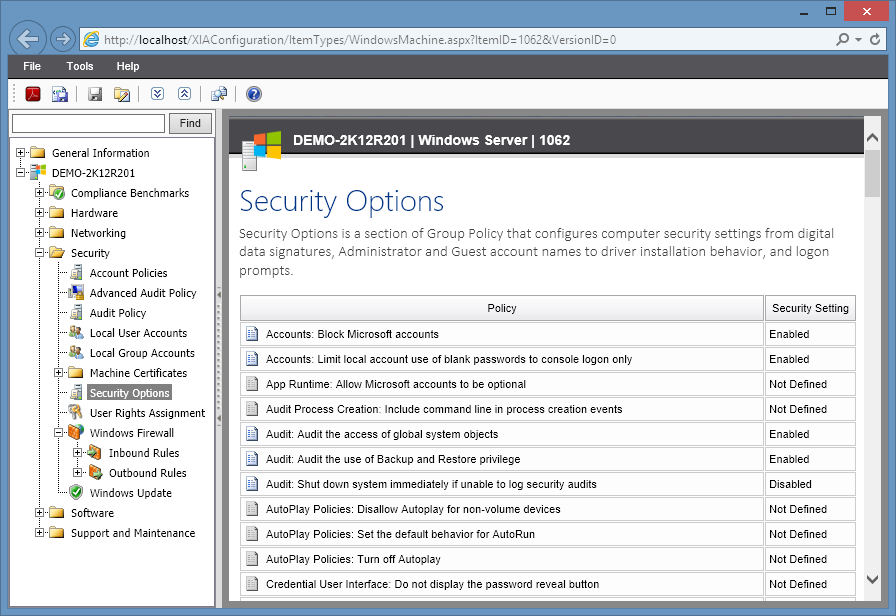Click the vertical scrollbar thumb in content pane
The height and width of the screenshot is (616, 896).
[872, 173]
